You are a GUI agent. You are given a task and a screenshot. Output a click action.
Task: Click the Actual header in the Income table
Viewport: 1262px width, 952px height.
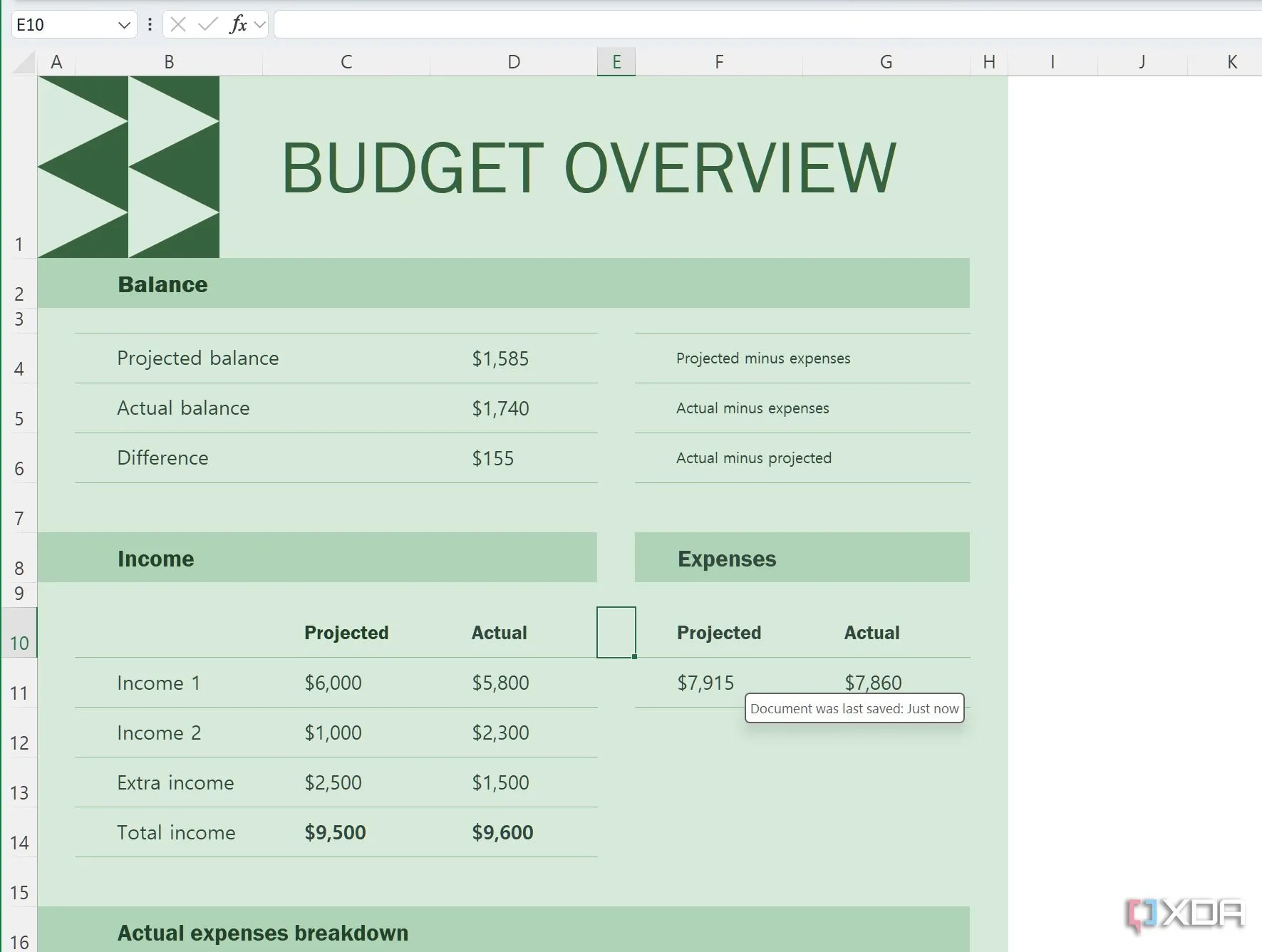(499, 633)
